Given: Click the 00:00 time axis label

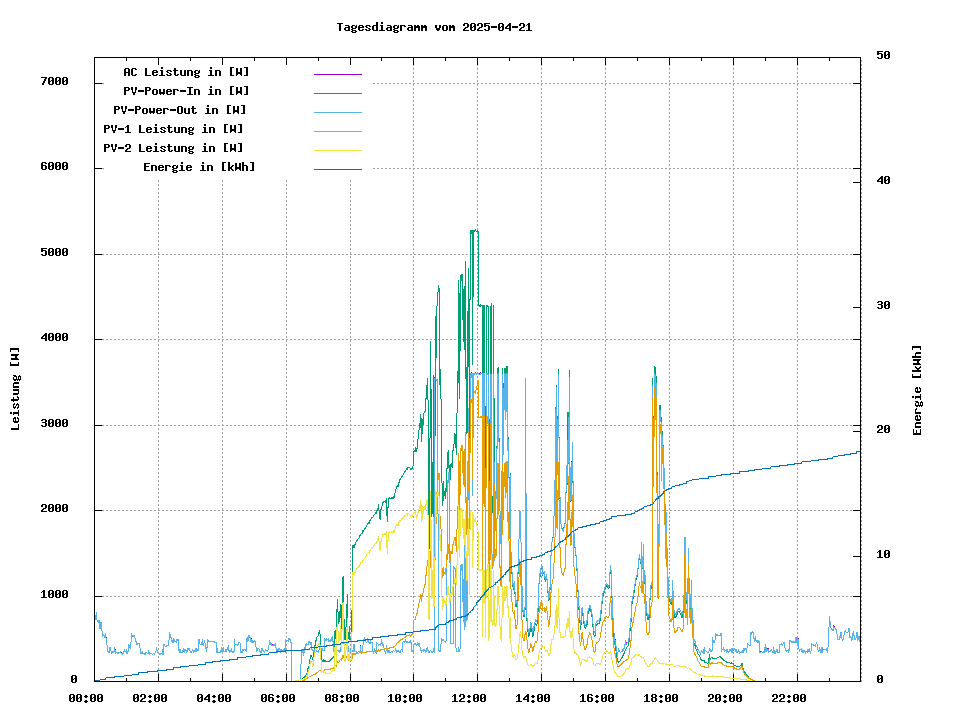Looking at the screenshot, I should point(86,698).
